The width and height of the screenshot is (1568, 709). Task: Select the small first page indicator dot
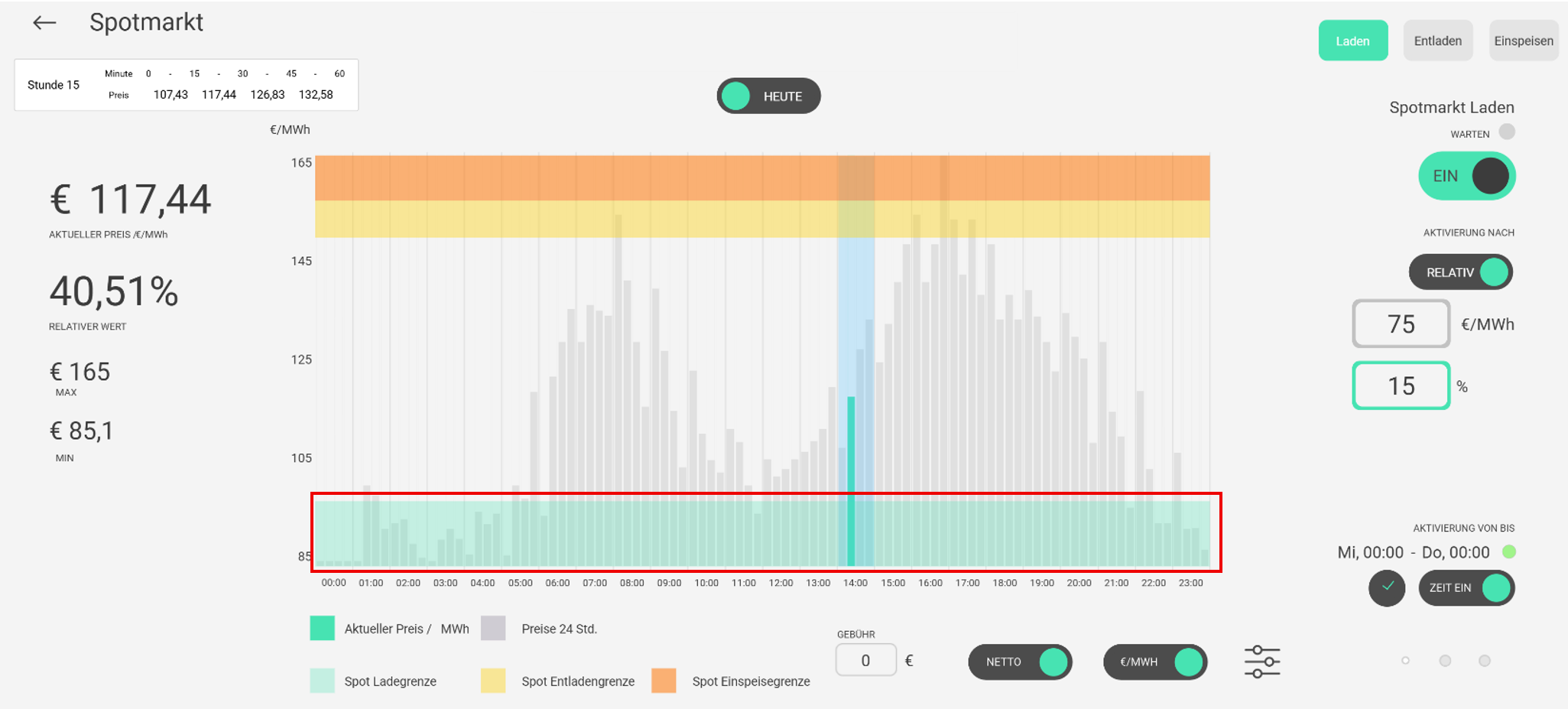tap(1405, 661)
